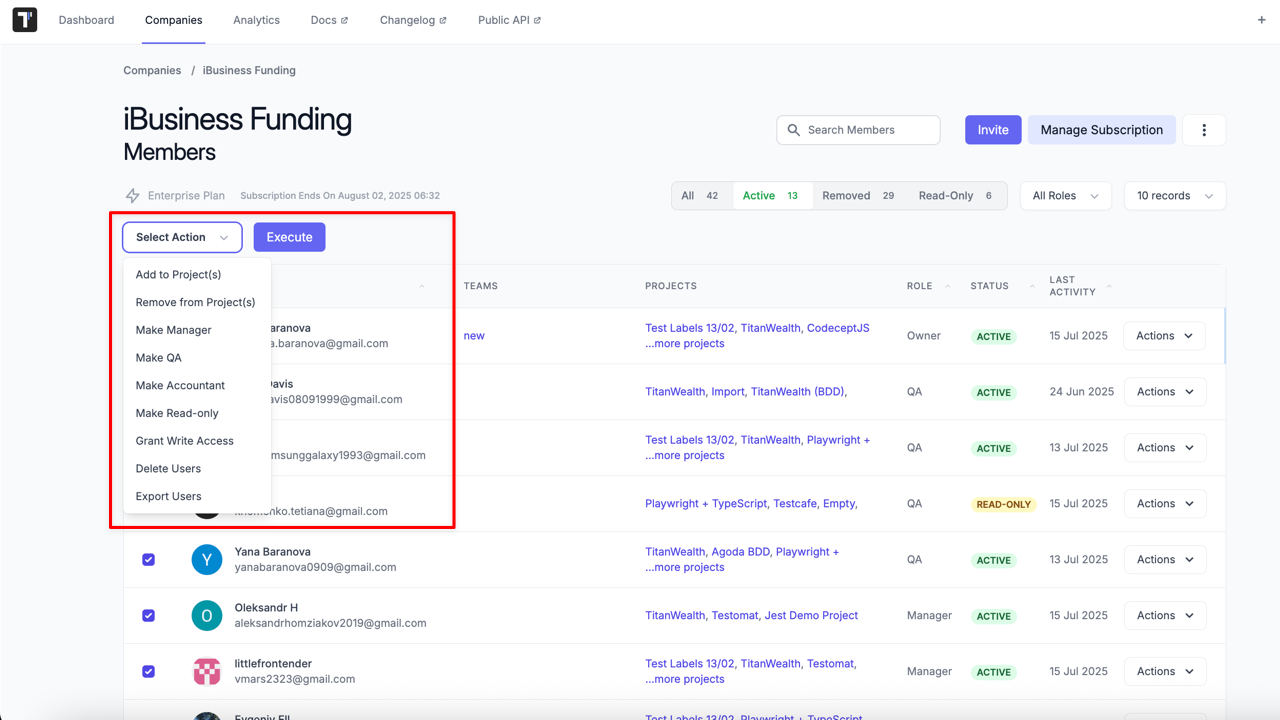This screenshot has width=1280, height=720.
Task: Click littlefrontender's pixel avatar
Action: [207, 672]
